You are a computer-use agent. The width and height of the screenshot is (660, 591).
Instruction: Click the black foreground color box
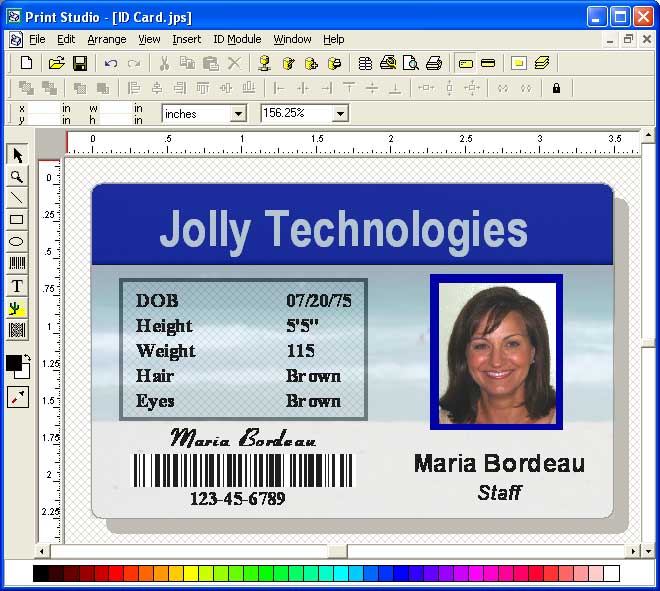tap(13, 362)
